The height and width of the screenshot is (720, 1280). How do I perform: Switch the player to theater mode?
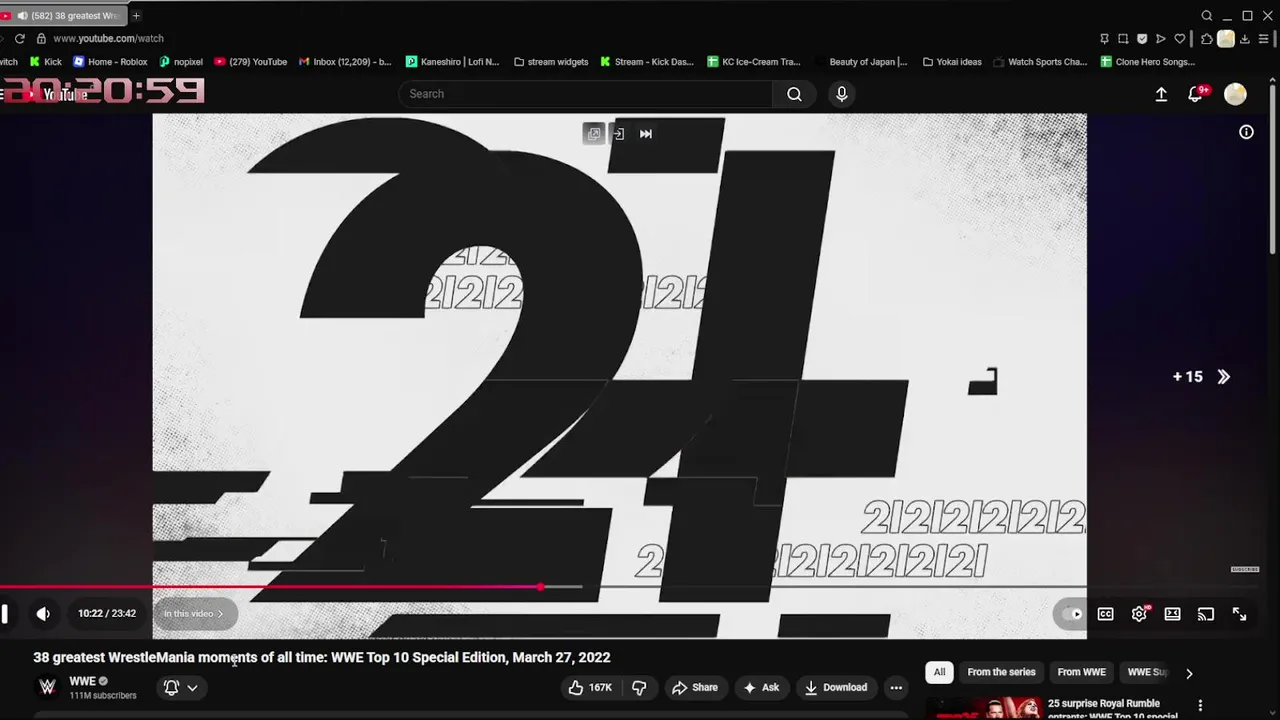pos(1172,614)
